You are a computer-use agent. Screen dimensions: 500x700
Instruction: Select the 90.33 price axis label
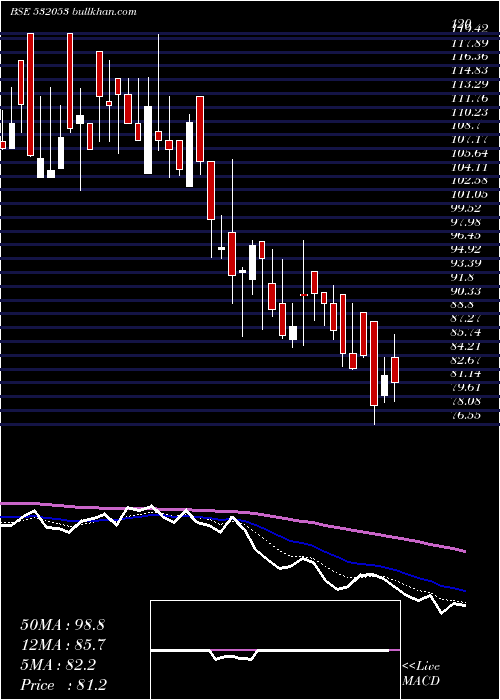[x=468, y=291]
